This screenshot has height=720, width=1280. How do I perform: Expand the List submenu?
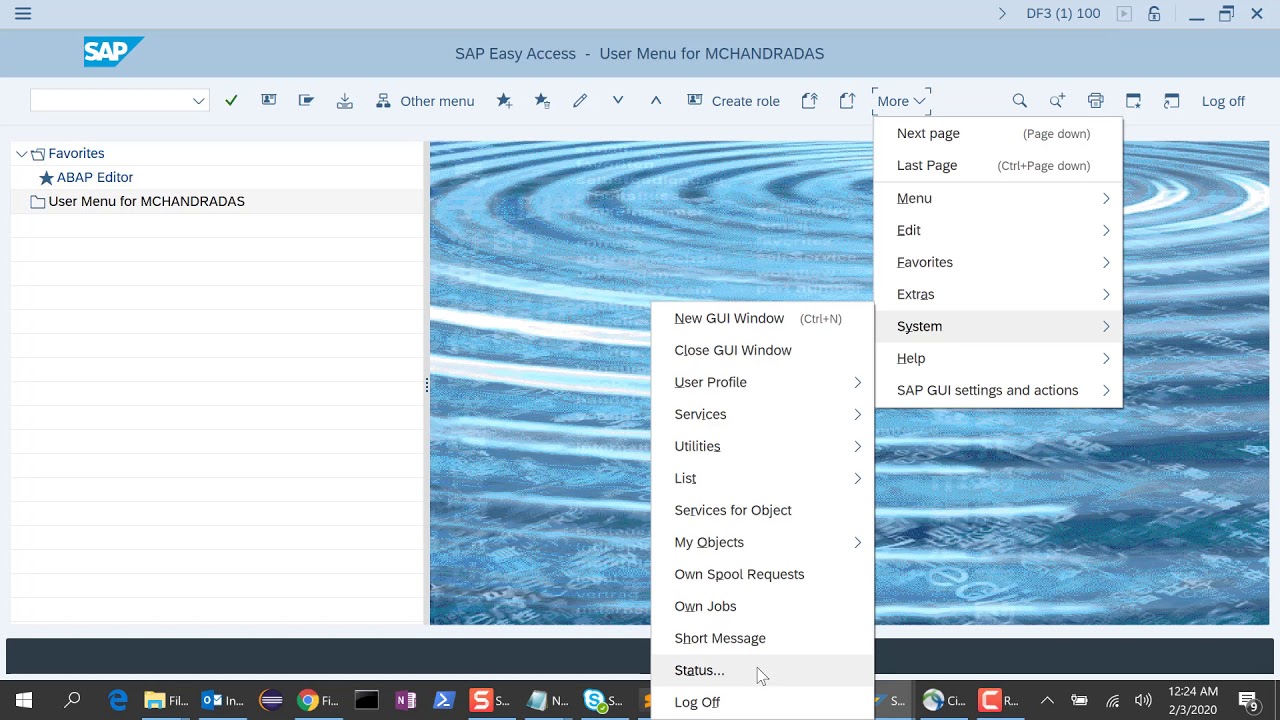pos(762,478)
